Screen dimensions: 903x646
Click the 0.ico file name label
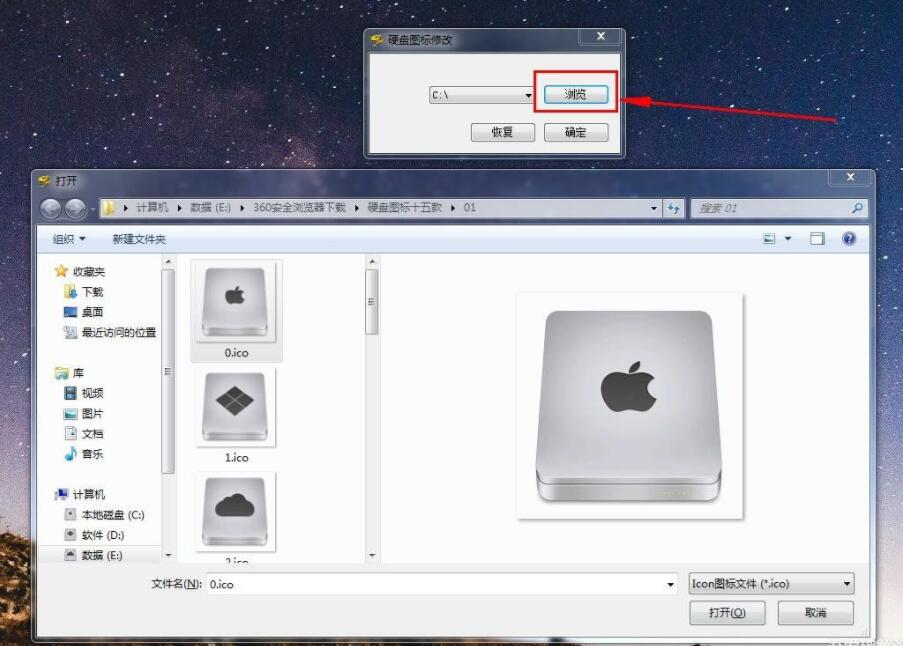pos(236,353)
